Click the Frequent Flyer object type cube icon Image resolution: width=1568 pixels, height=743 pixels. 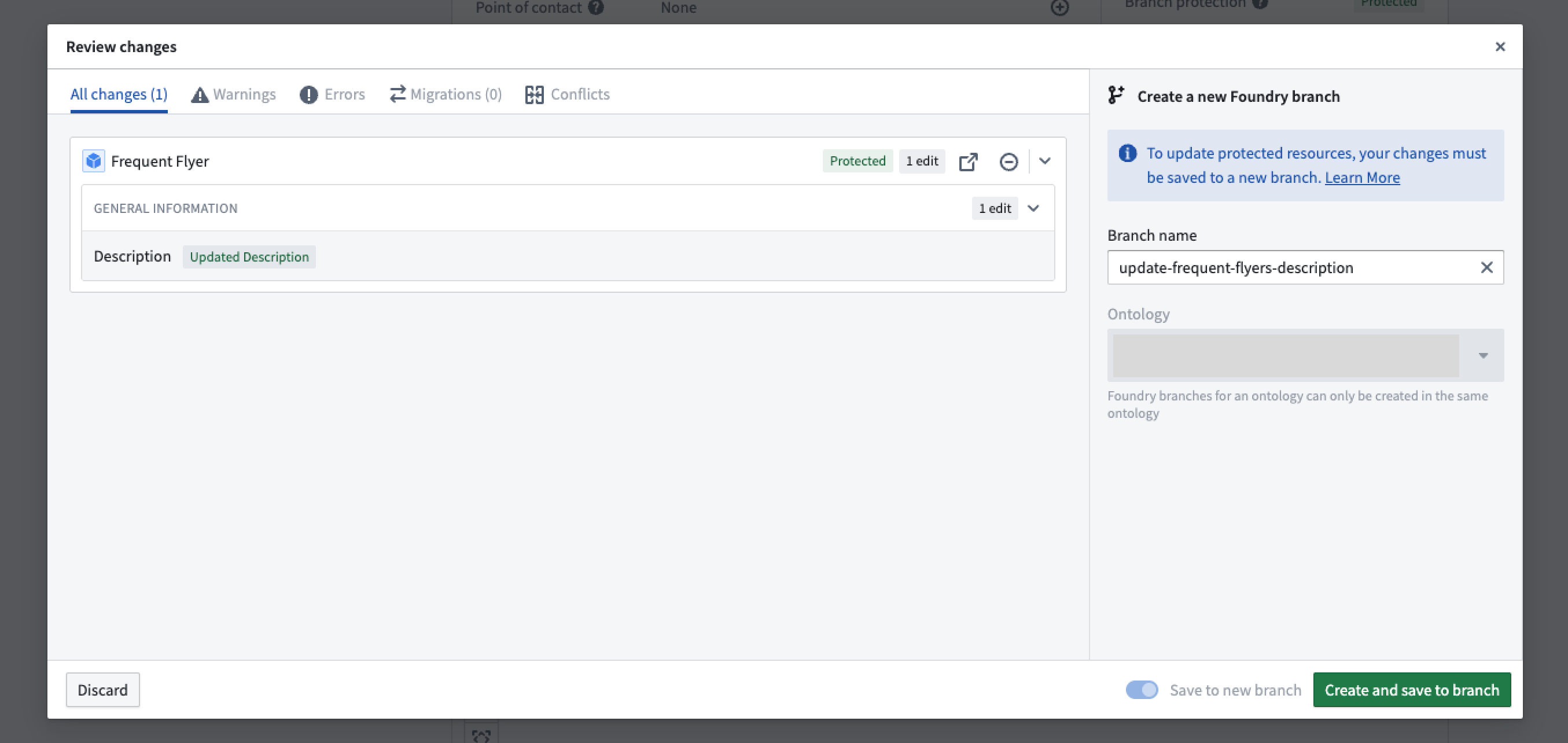94,161
